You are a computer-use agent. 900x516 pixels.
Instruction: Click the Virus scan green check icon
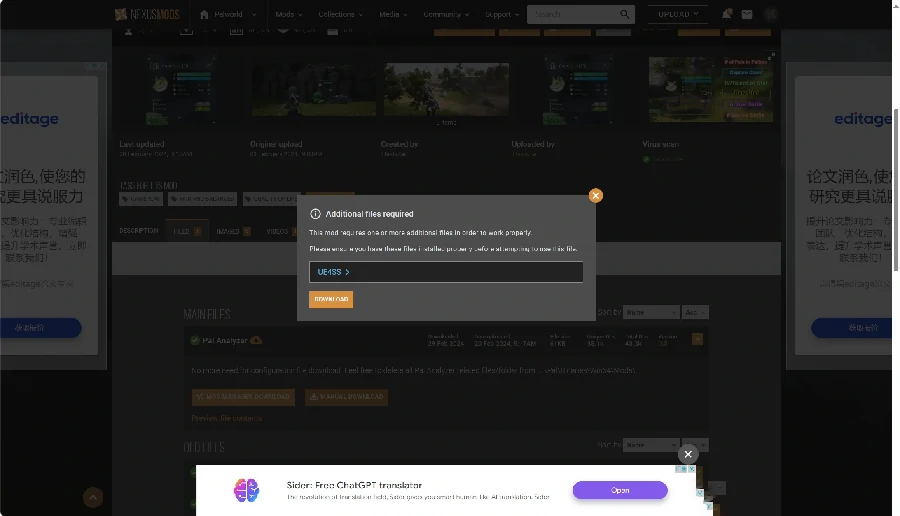(646, 160)
